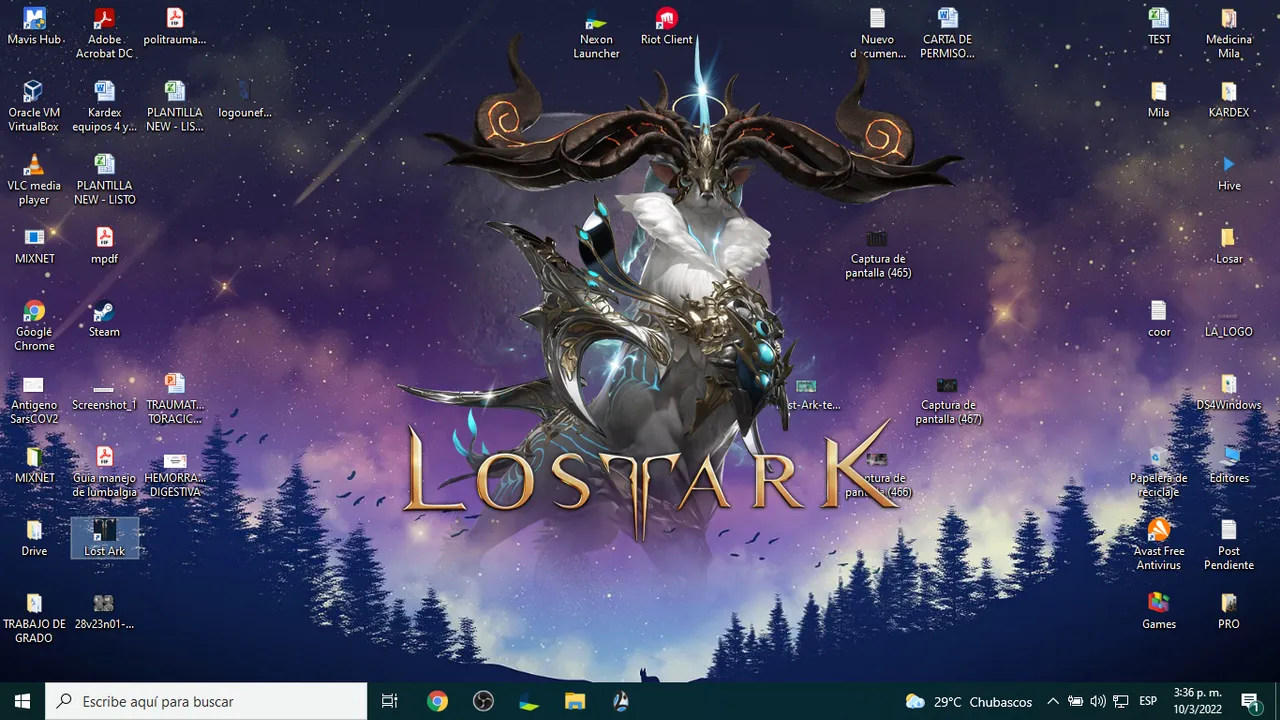Viewport: 1280px width, 720px height.
Task: Select the Kardex equipos 4 y Word file
Action: click(104, 106)
